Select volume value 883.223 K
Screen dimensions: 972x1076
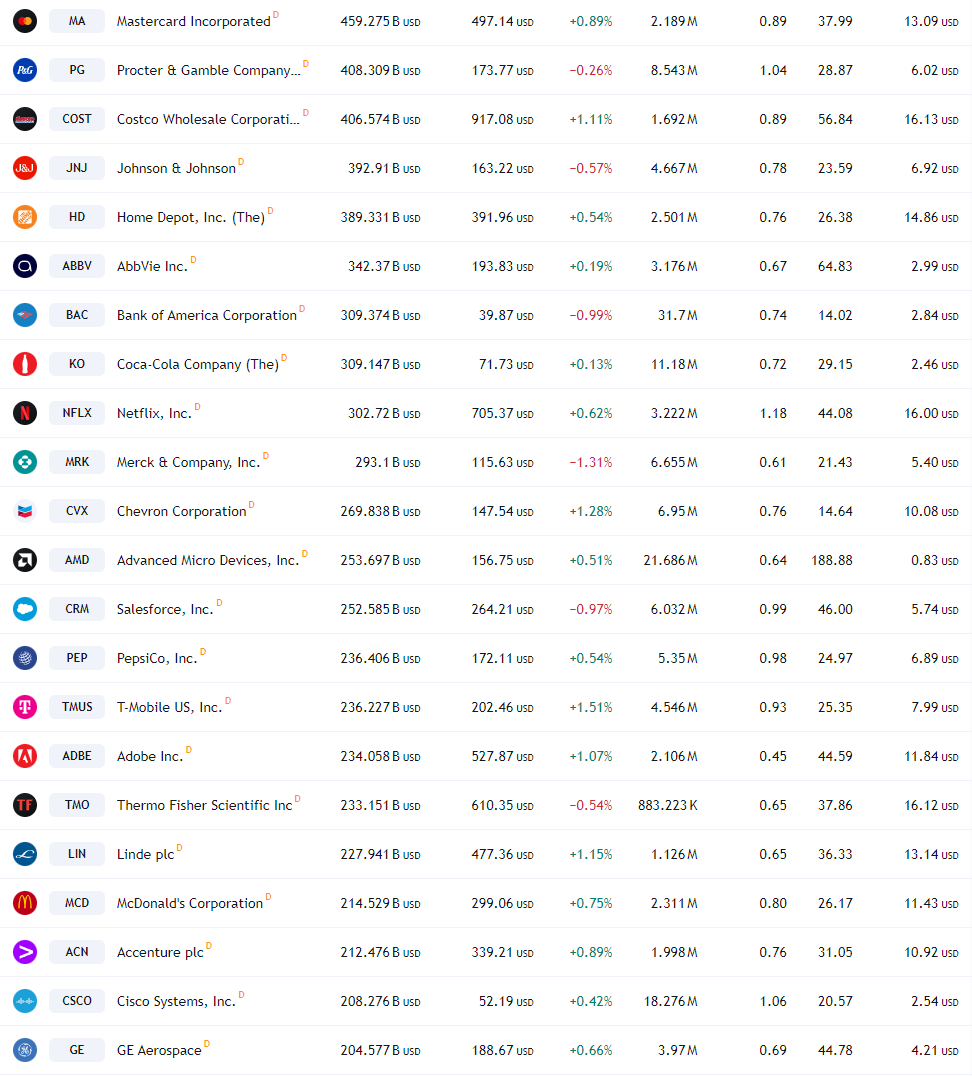[668, 806]
